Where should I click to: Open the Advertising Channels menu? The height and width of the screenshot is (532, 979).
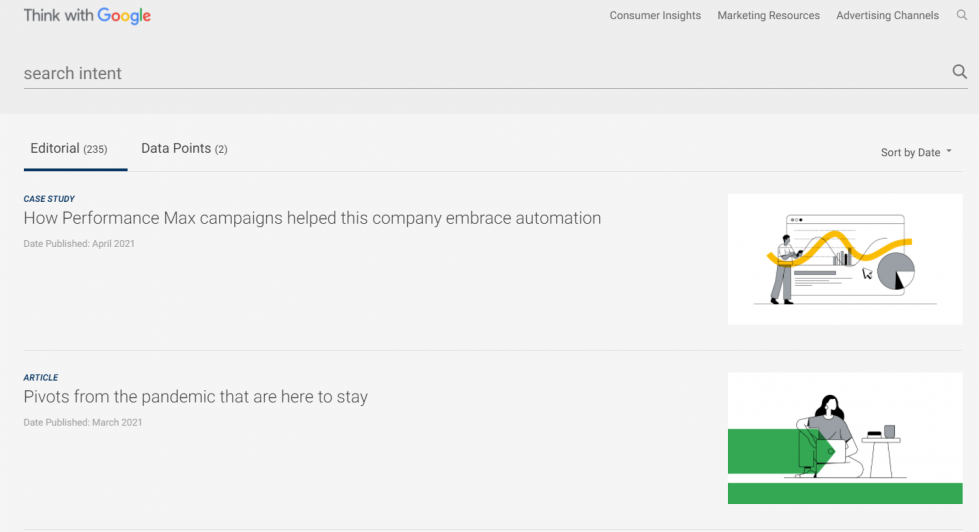887,16
